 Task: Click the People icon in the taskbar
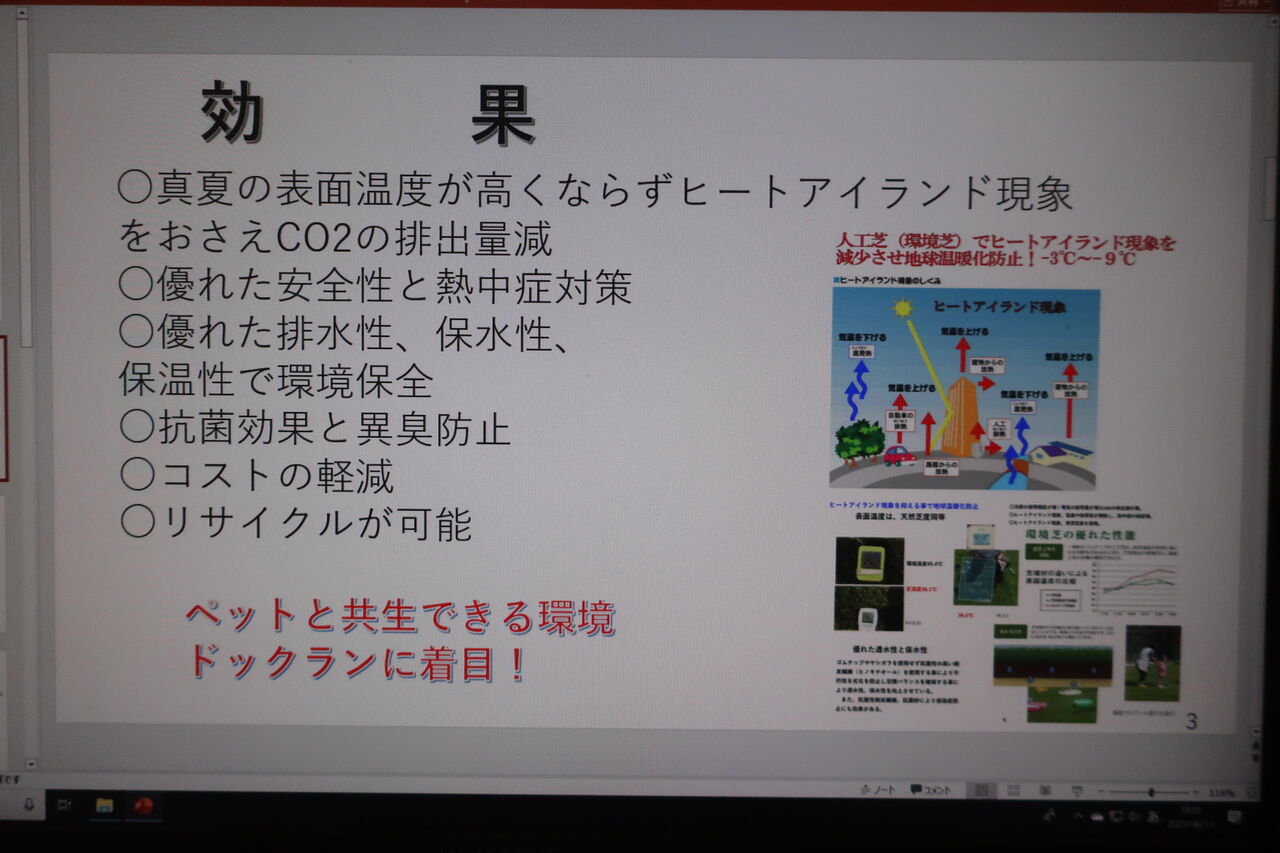[1049, 815]
